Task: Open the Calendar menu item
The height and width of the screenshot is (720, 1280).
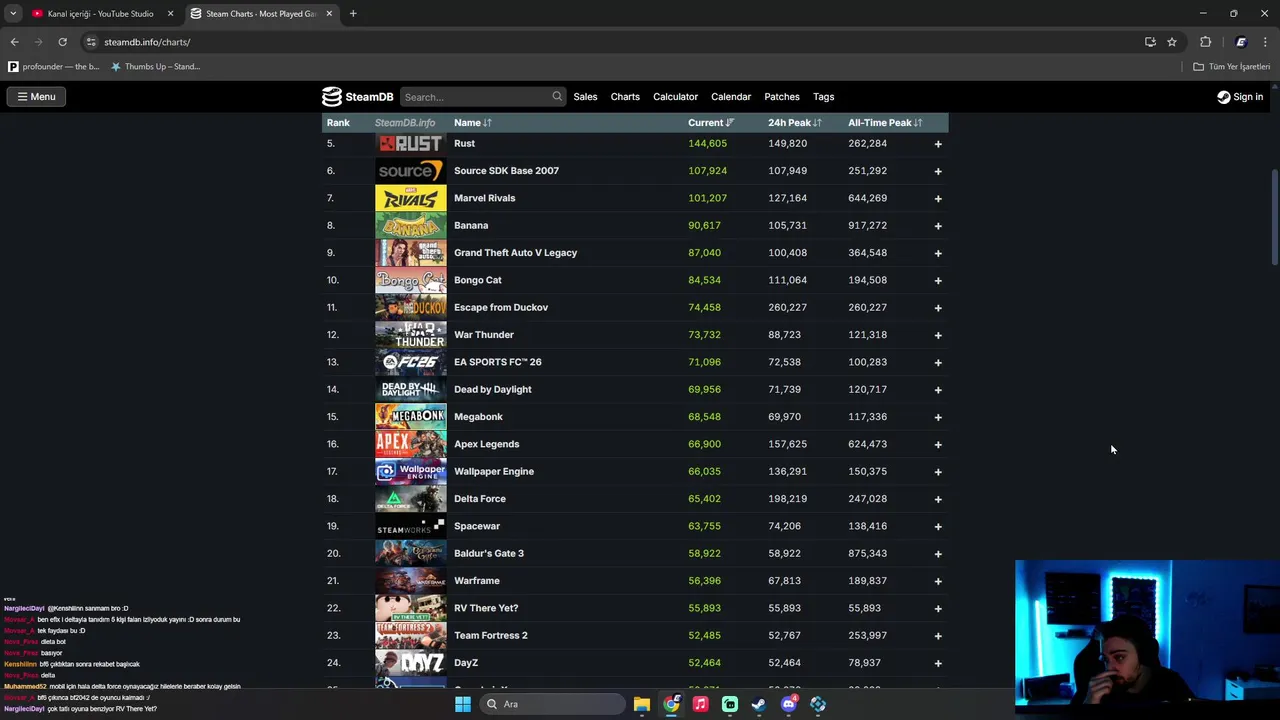Action: 731,97
